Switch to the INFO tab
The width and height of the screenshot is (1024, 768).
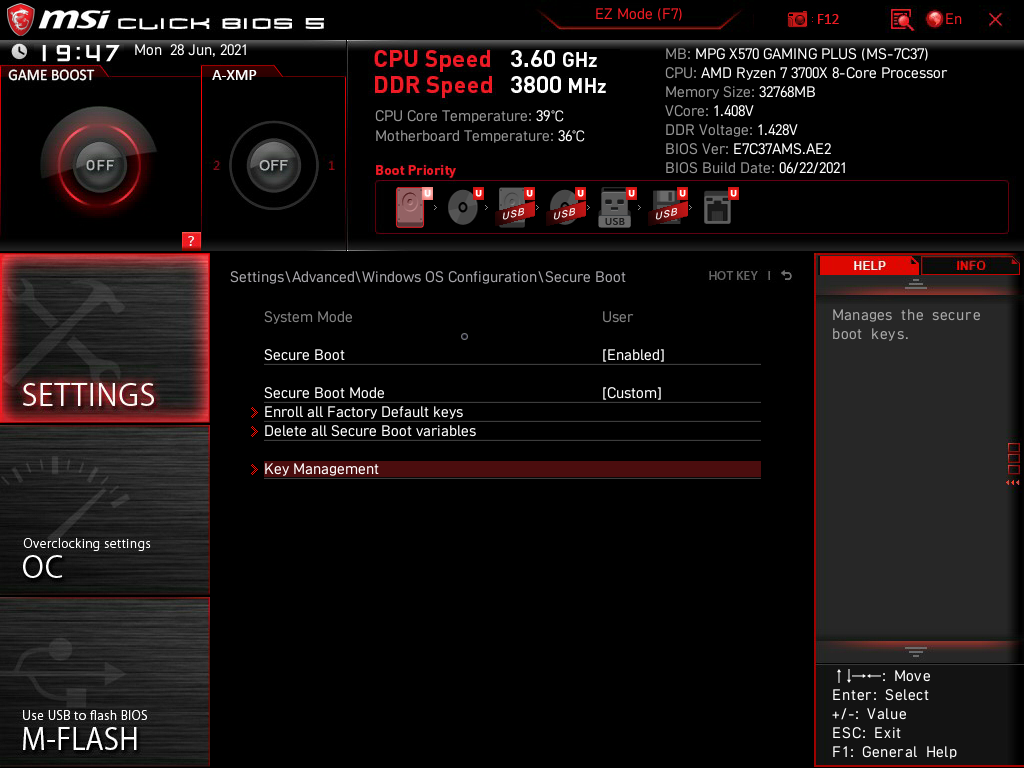point(970,265)
